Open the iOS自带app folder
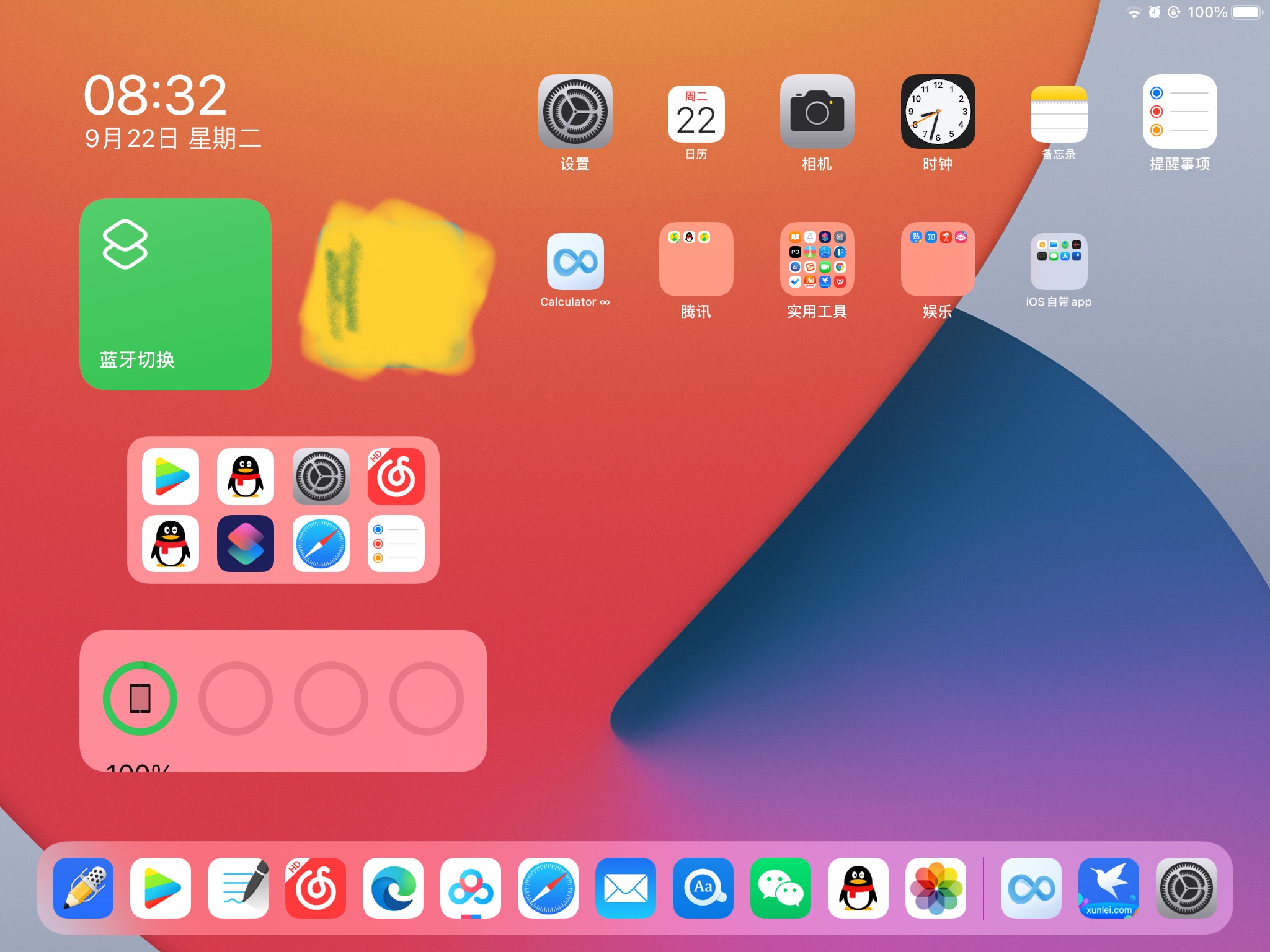The image size is (1270, 952). point(1059,262)
